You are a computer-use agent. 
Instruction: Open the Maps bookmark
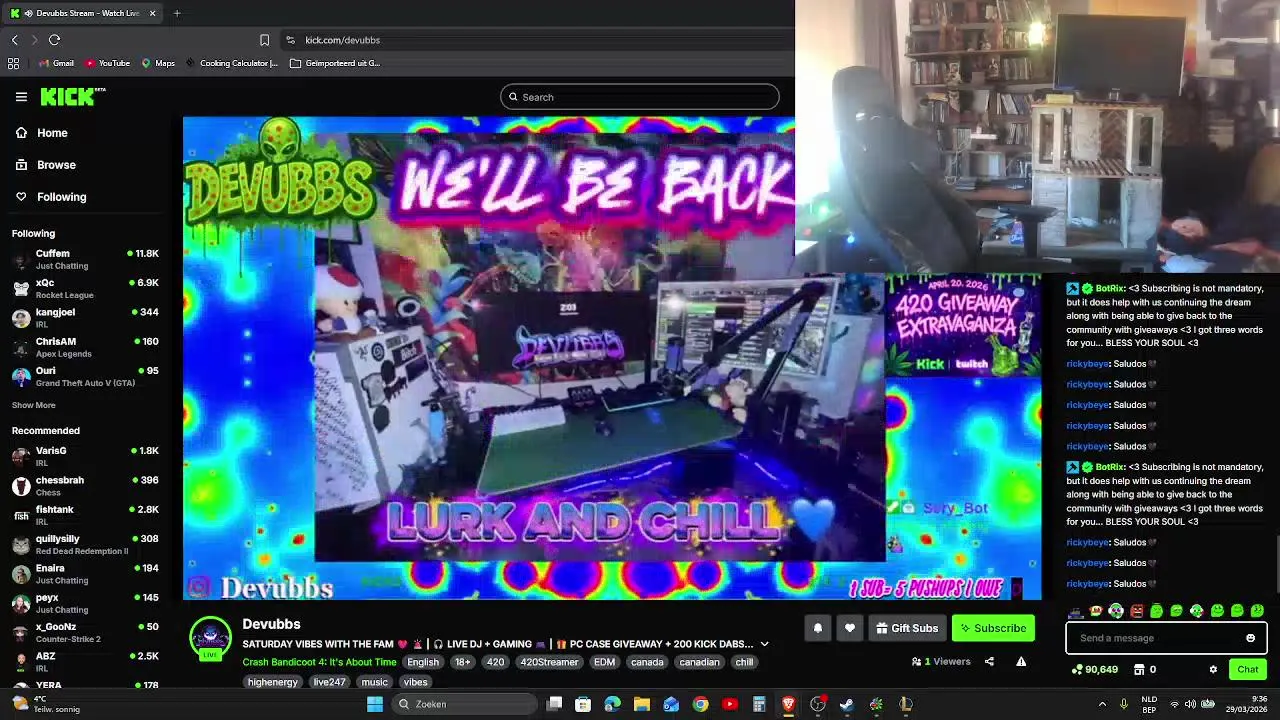pyautogui.click(x=158, y=63)
